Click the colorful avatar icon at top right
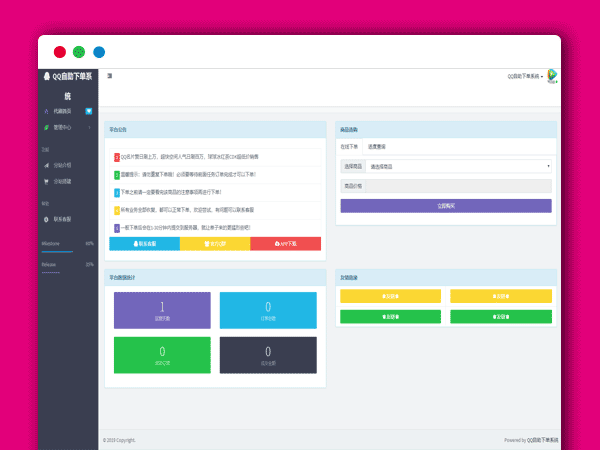The height and width of the screenshot is (450, 600). click(x=552, y=76)
